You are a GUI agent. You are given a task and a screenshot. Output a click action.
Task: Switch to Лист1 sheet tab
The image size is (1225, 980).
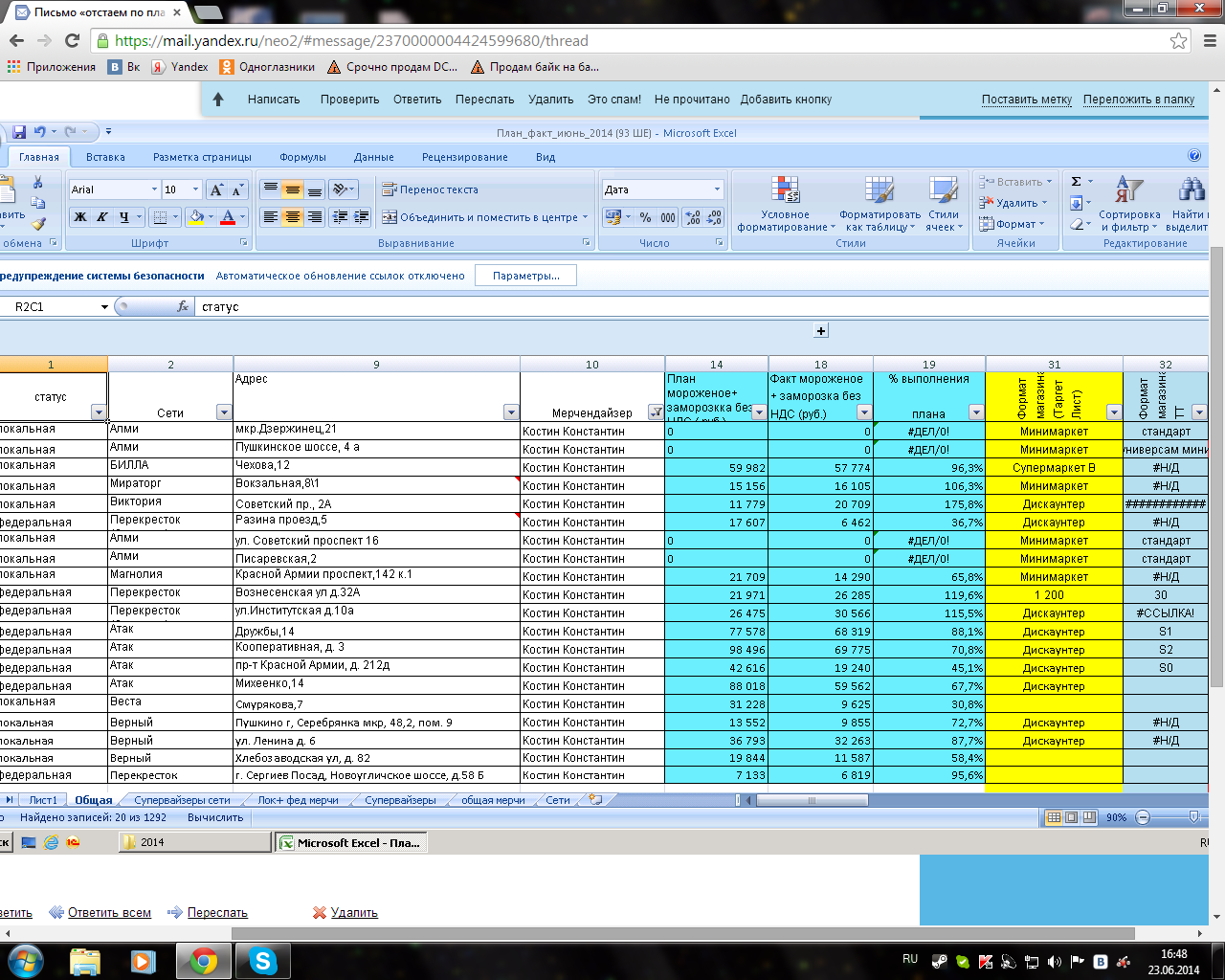[43, 800]
